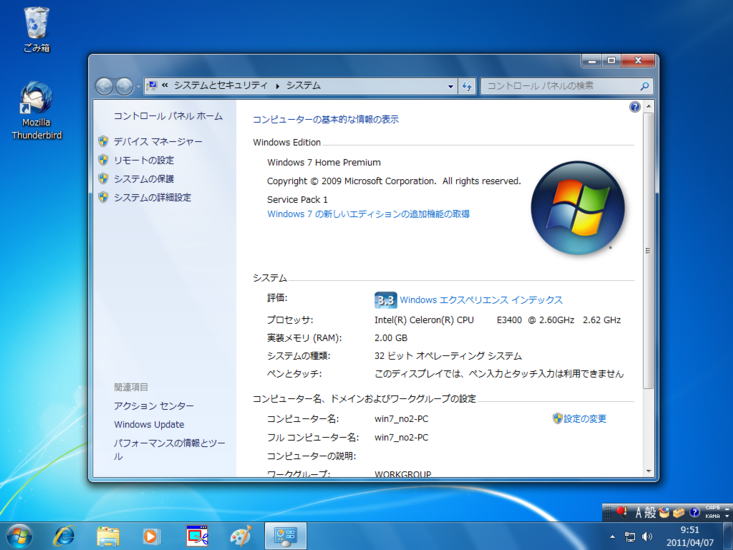Open Windows Update link in sidebar

pyautogui.click(x=149, y=424)
